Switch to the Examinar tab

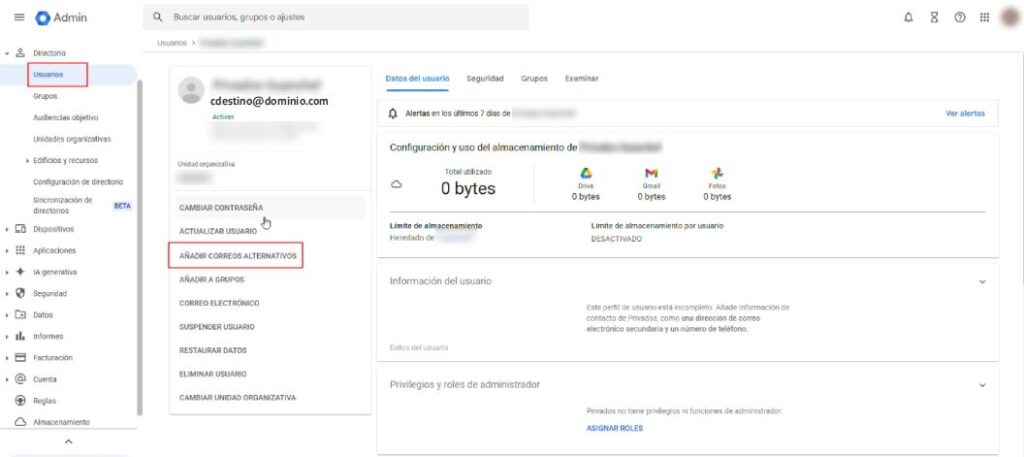point(581,78)
